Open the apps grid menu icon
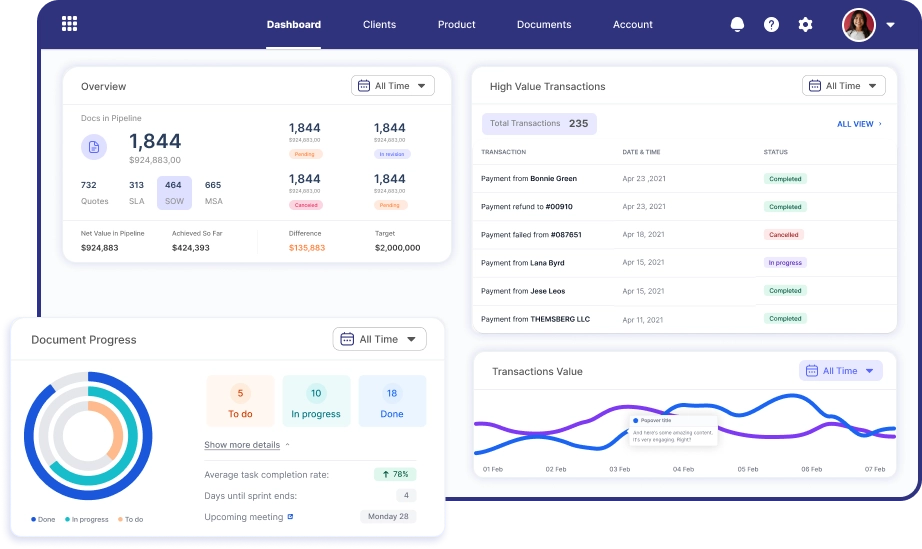The image size is (922, 549). pos(69,24)
